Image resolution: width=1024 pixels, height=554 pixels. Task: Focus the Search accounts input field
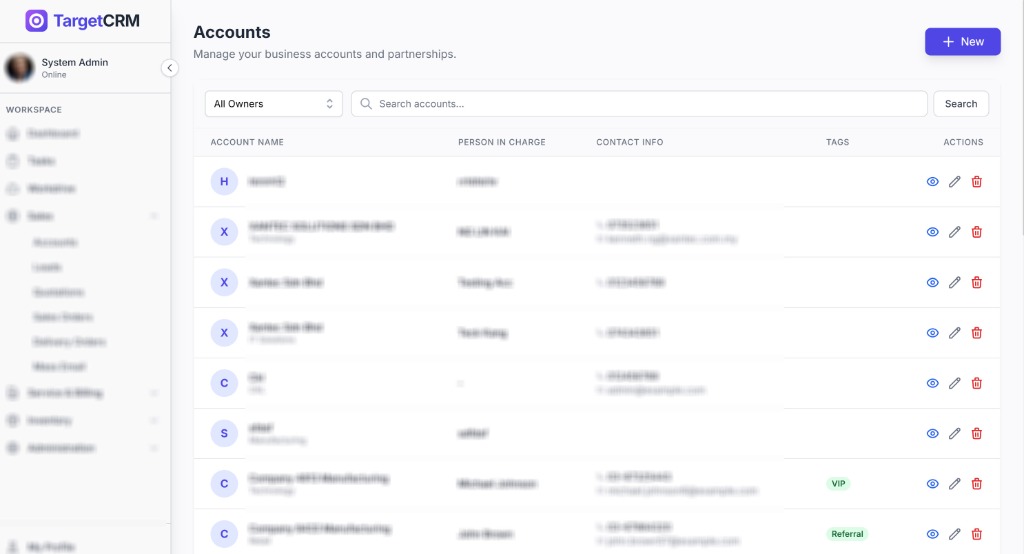pyautogui.click(x=640, y=104)
